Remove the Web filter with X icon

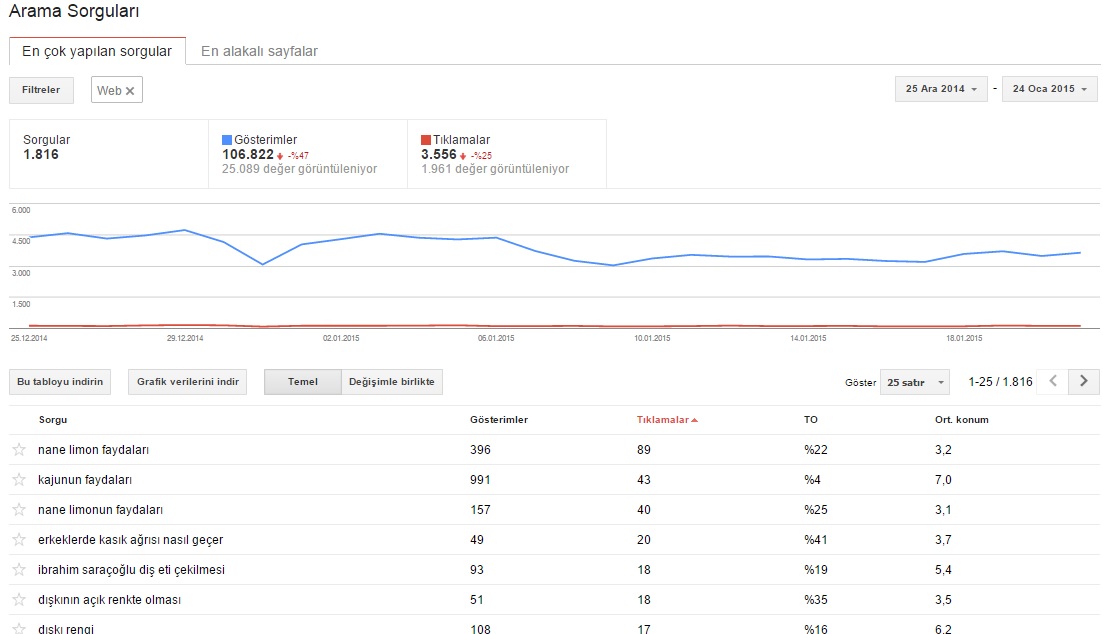coord(130,90)
